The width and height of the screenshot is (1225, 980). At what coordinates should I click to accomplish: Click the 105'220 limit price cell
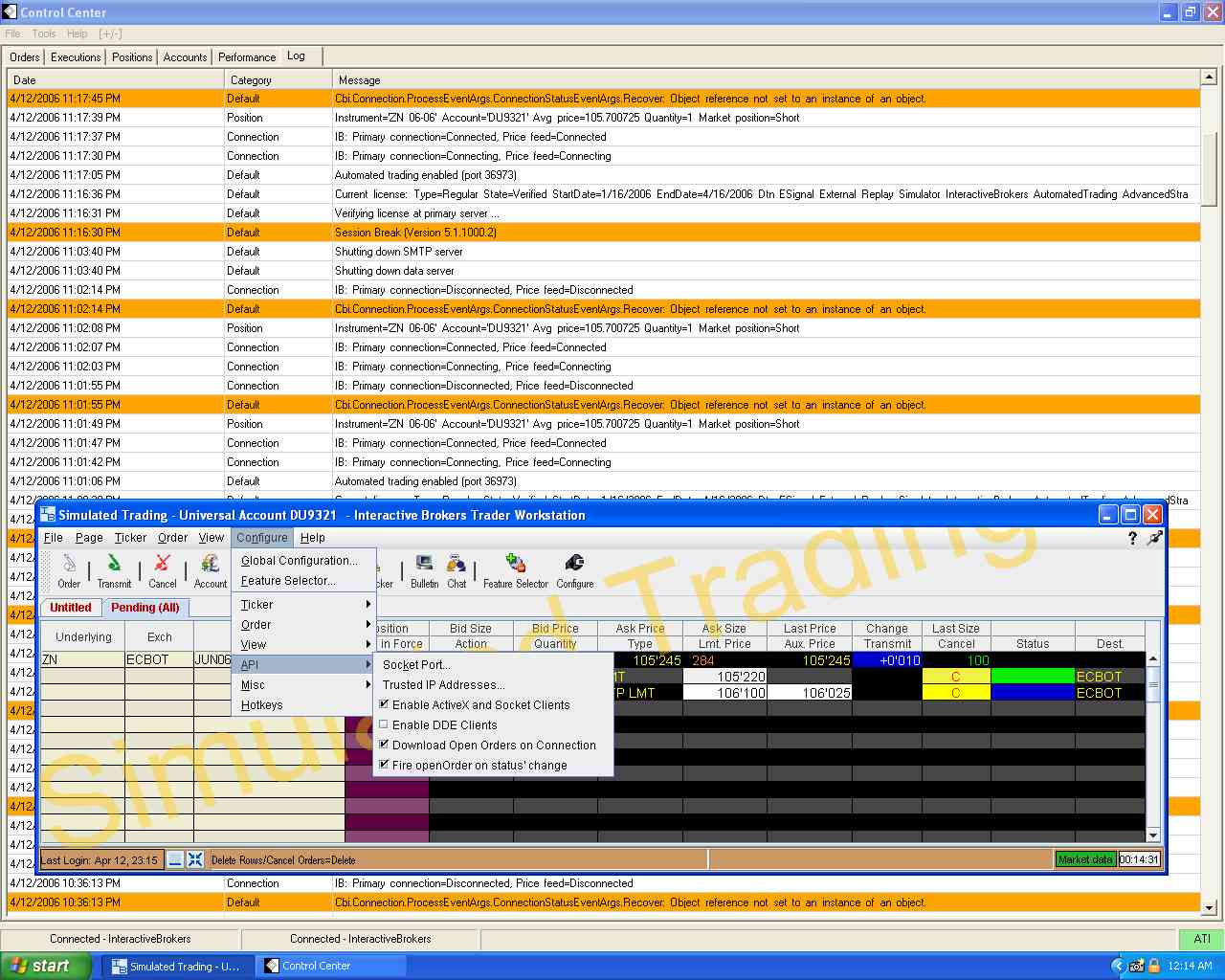724,677
